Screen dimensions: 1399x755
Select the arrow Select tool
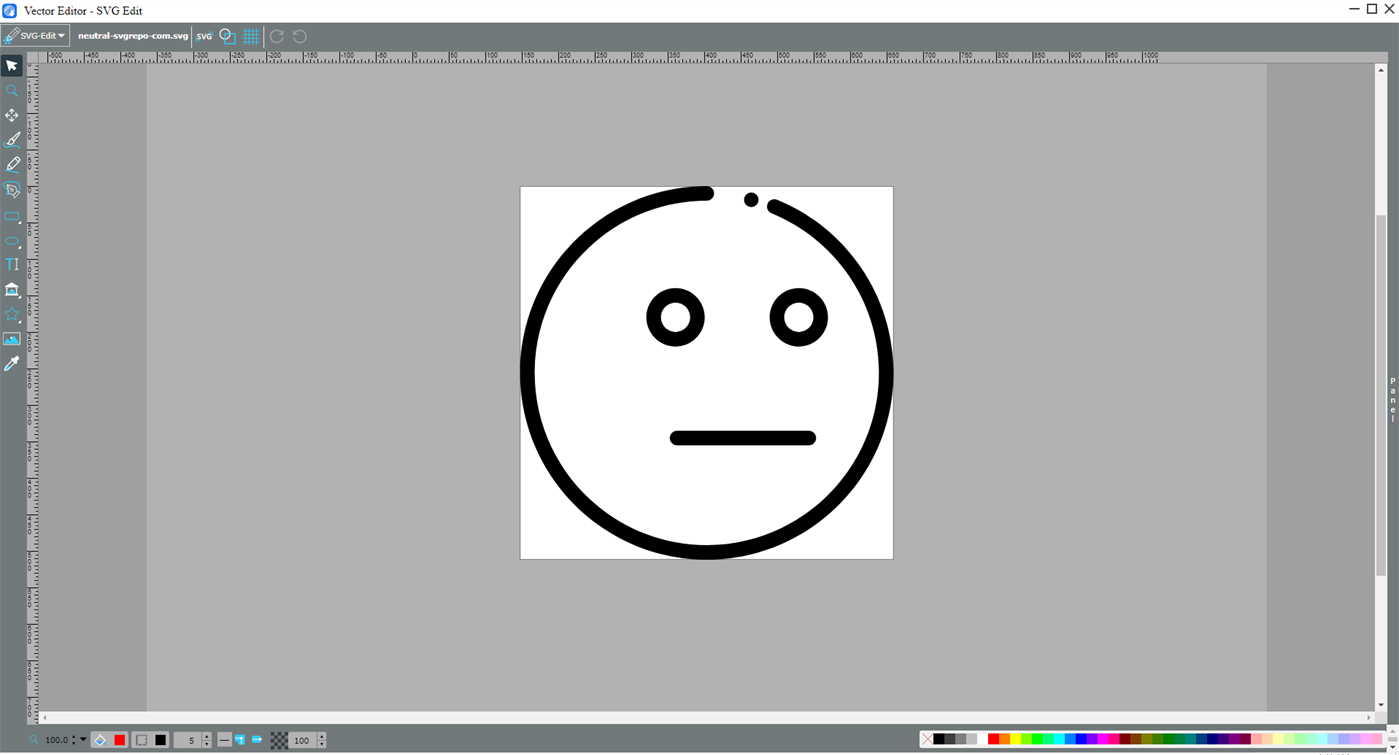coord(12,65)
